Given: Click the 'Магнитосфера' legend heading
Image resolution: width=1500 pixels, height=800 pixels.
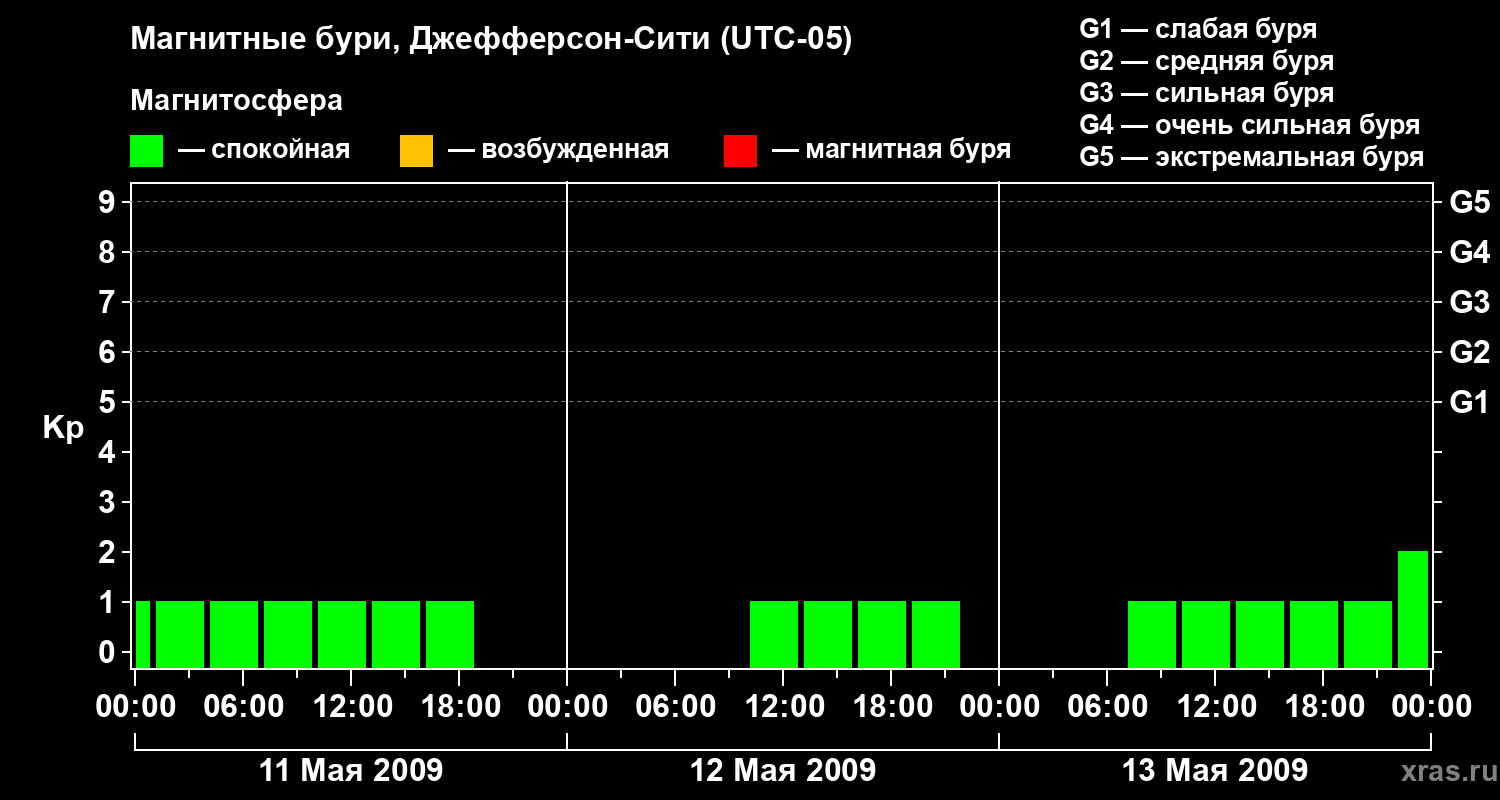Looking at the screenshot, I should click(237, 101).
